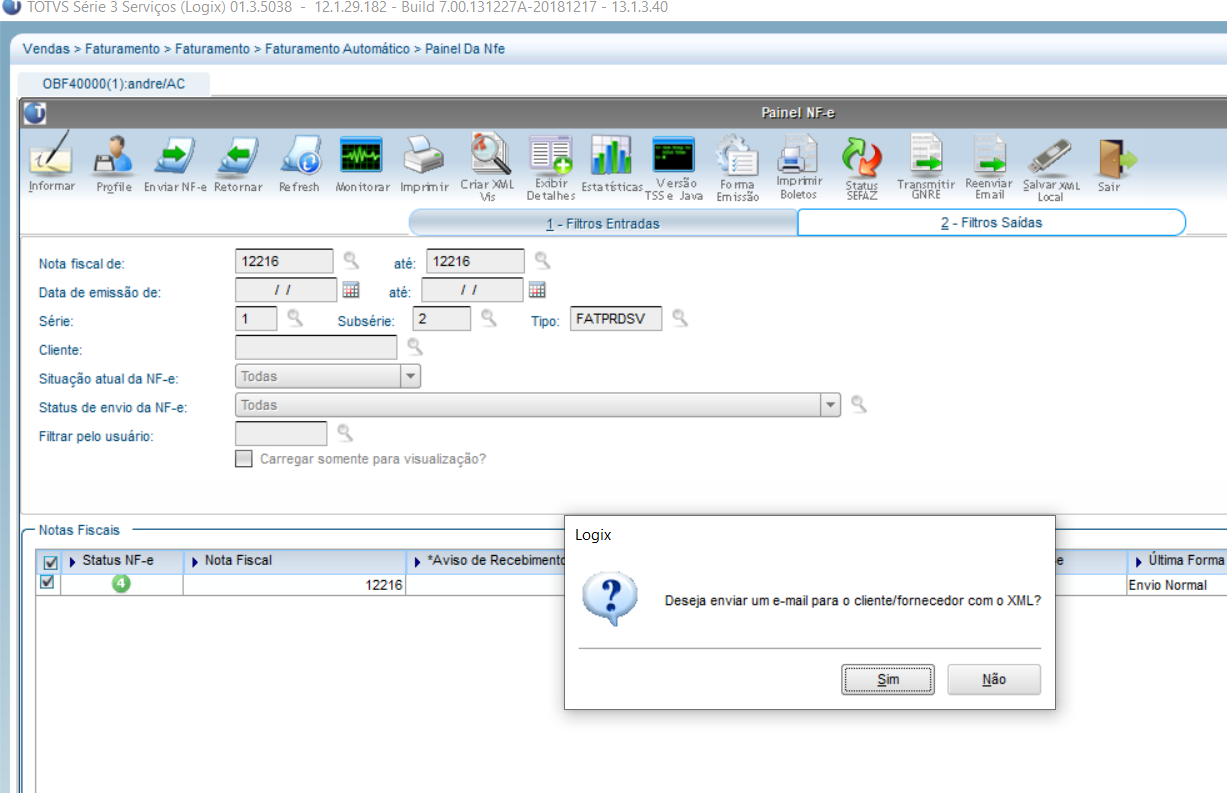Select the OBF40000(1):andre/AC tab

(114, 84)
